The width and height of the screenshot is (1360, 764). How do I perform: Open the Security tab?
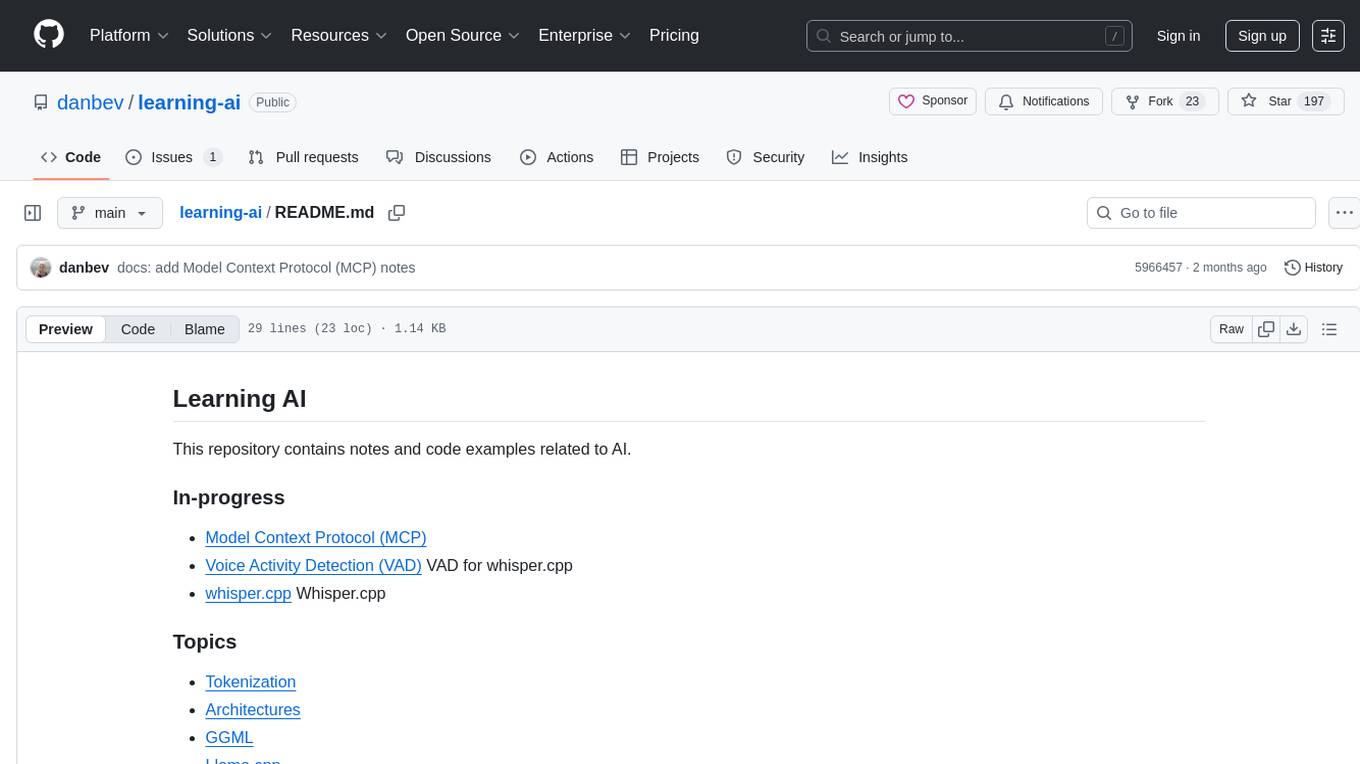[x=765, y=157]
